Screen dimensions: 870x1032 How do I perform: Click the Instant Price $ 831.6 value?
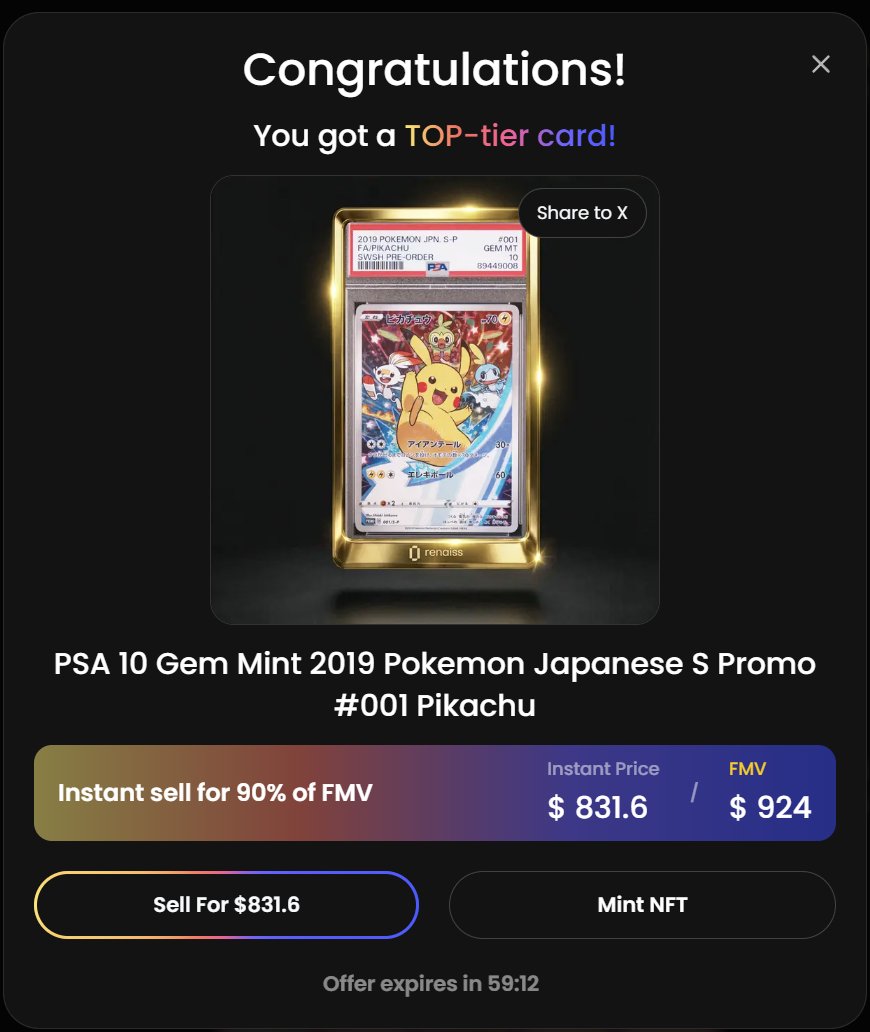(598, 808)
